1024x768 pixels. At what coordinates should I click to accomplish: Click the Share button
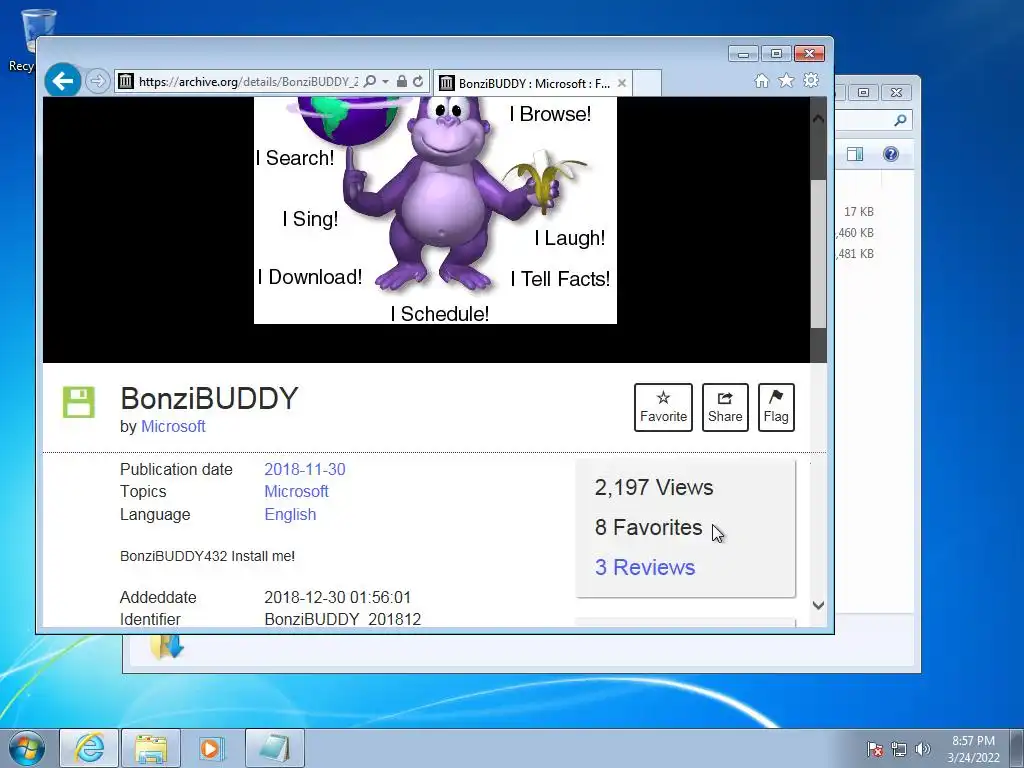pyautogui.click(x=725, y=408)
